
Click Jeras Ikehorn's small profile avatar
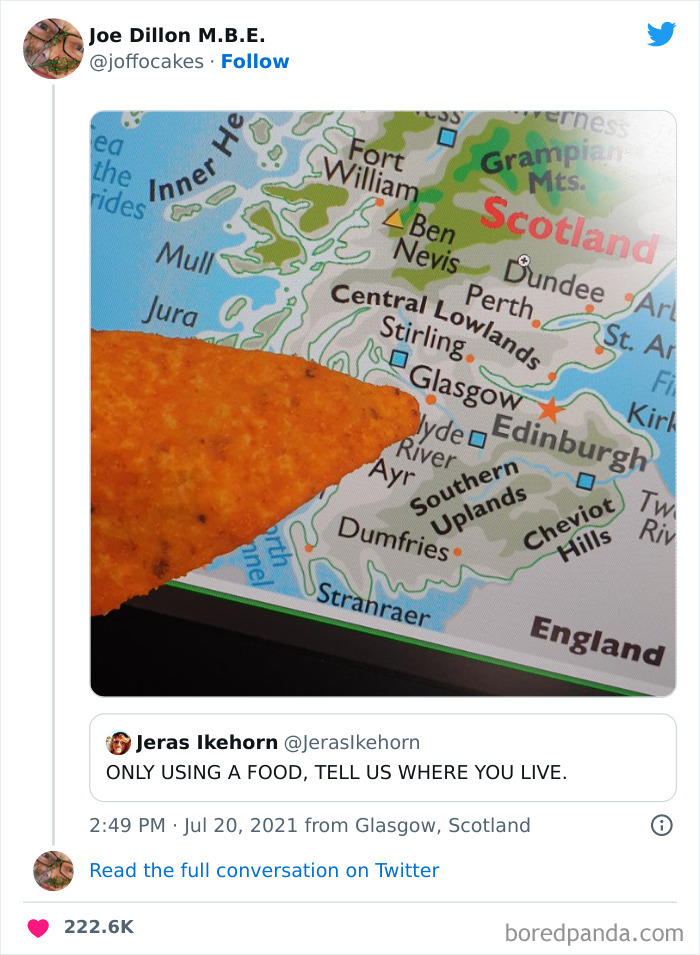click(x=117, y=742)
